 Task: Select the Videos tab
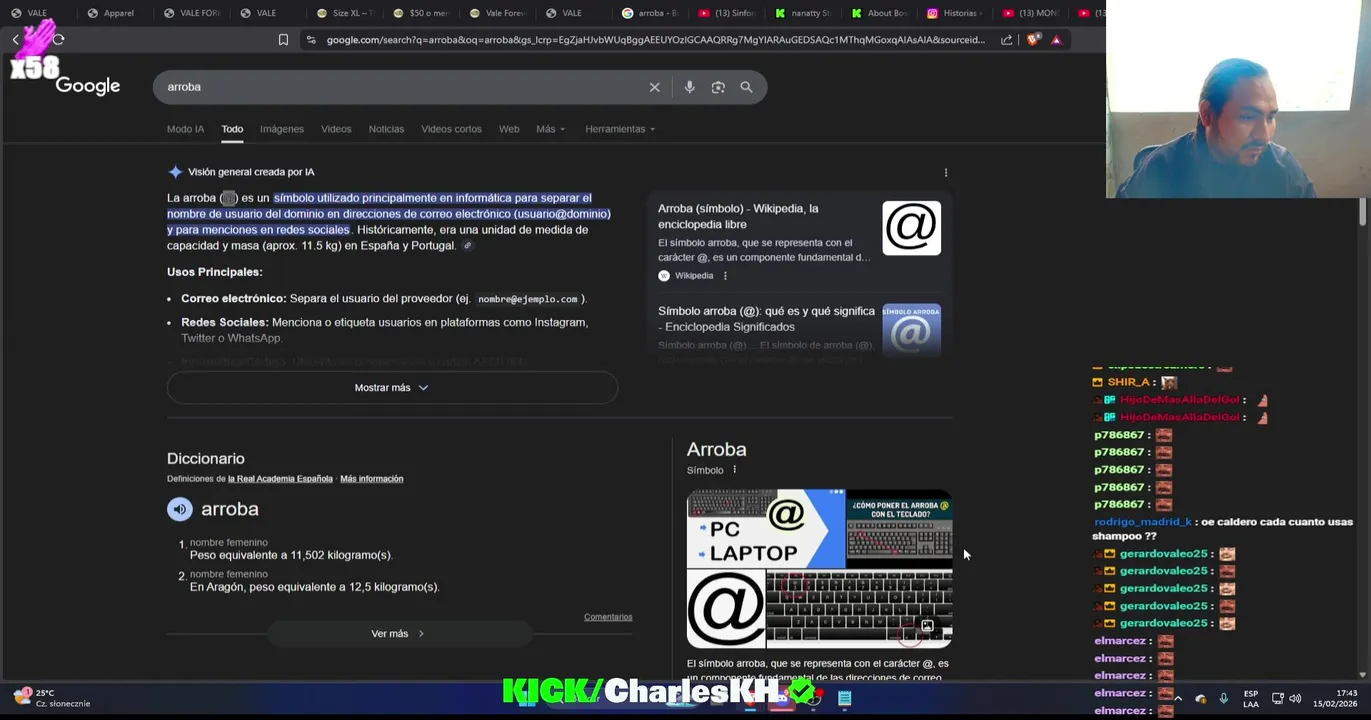[336, 129]
